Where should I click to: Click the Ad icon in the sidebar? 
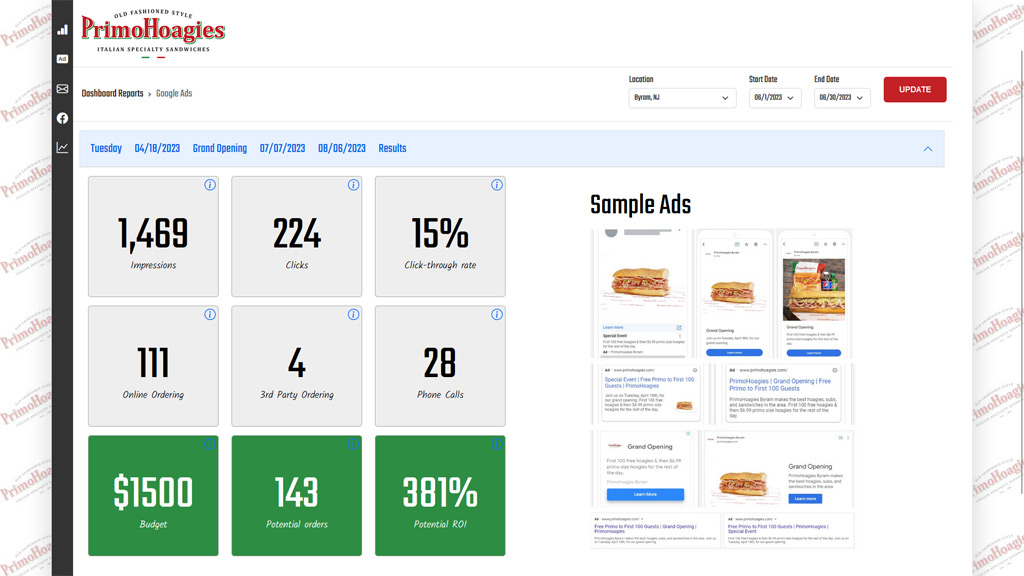pos(62,59)
